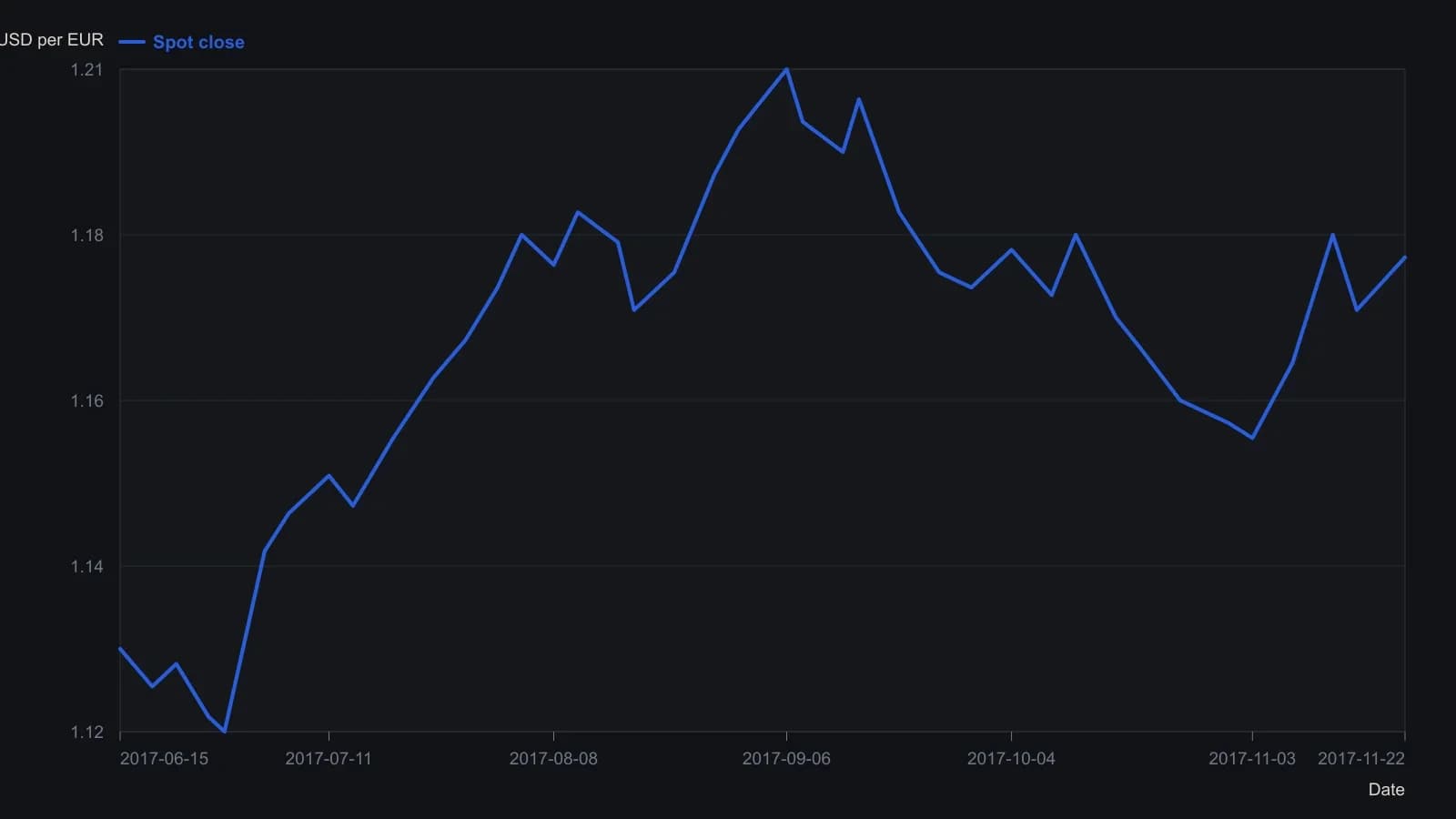
Task: Select the 1.12 y-axis label
Action: coord(87,733)
